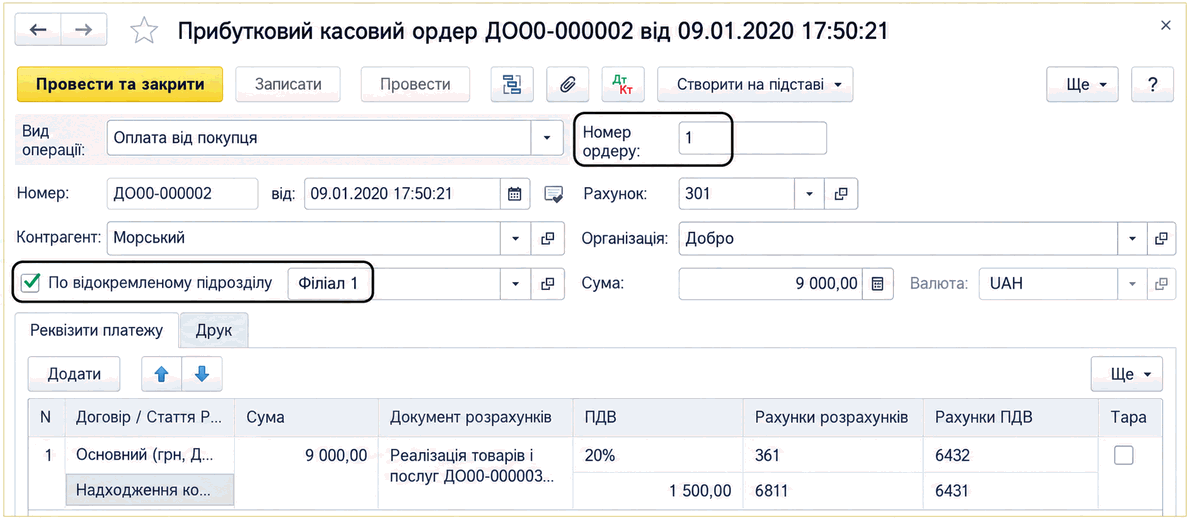The width and height of the screenshot is (1190, 521).
Task: Select the account 6431 cell
Action: [1011, 491]
